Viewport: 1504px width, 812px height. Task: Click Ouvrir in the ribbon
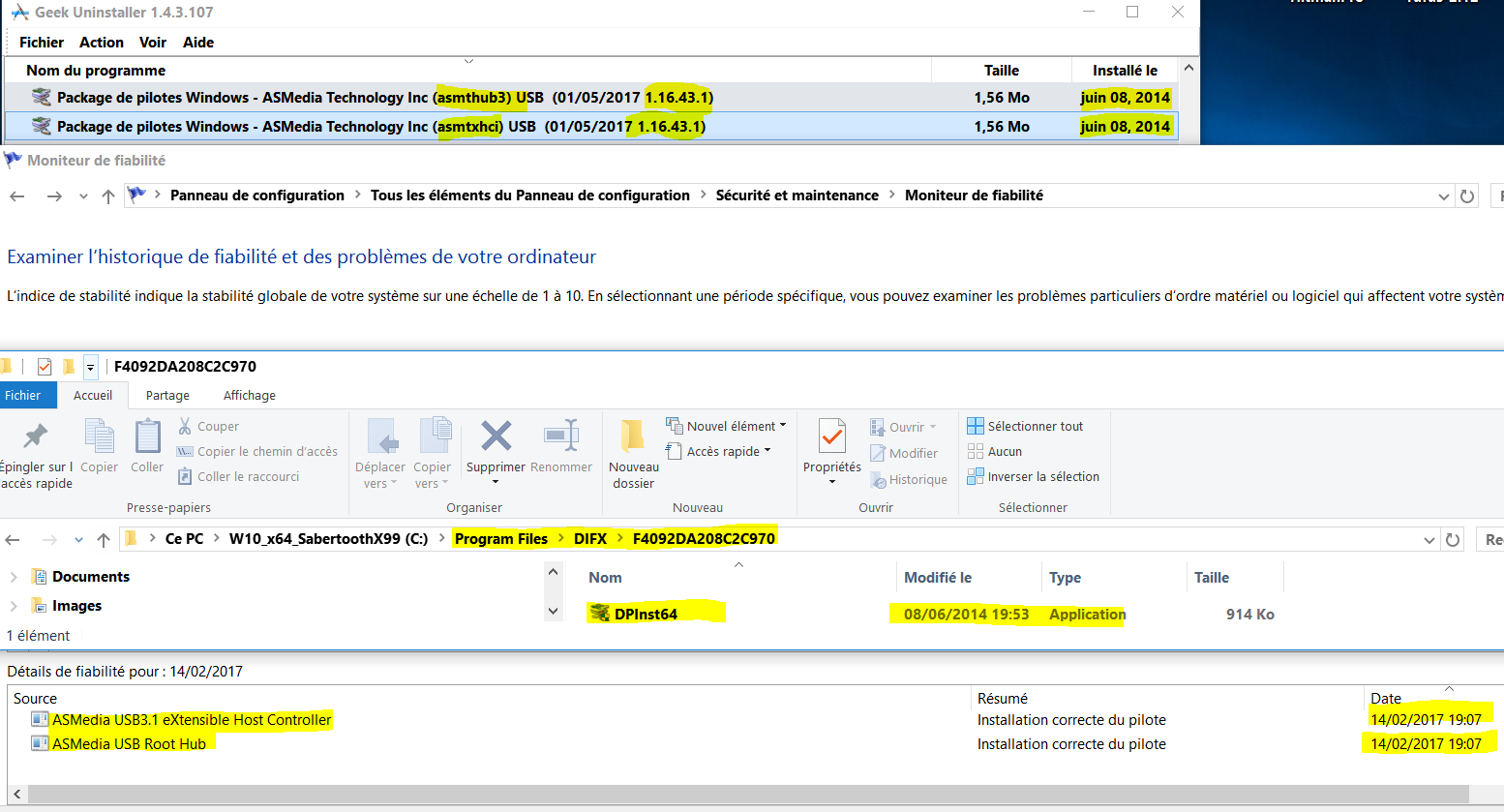click(904, 427)
